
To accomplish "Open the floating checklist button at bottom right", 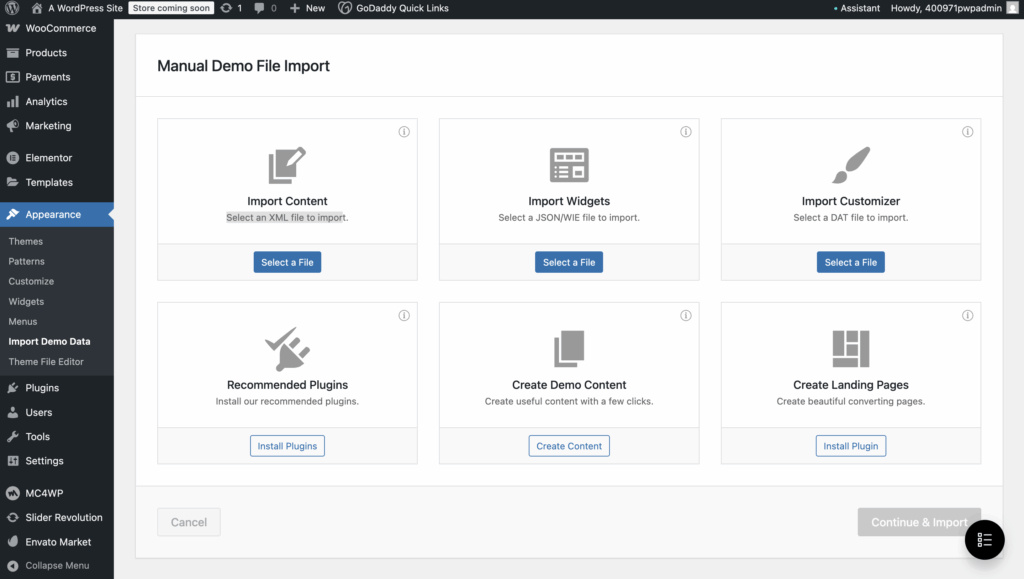I will [x=984, y=540].
